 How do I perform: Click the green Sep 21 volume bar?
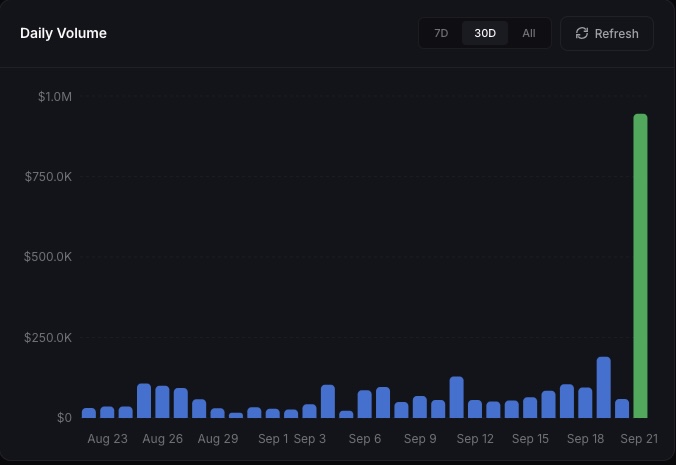[x=640, y=266]
